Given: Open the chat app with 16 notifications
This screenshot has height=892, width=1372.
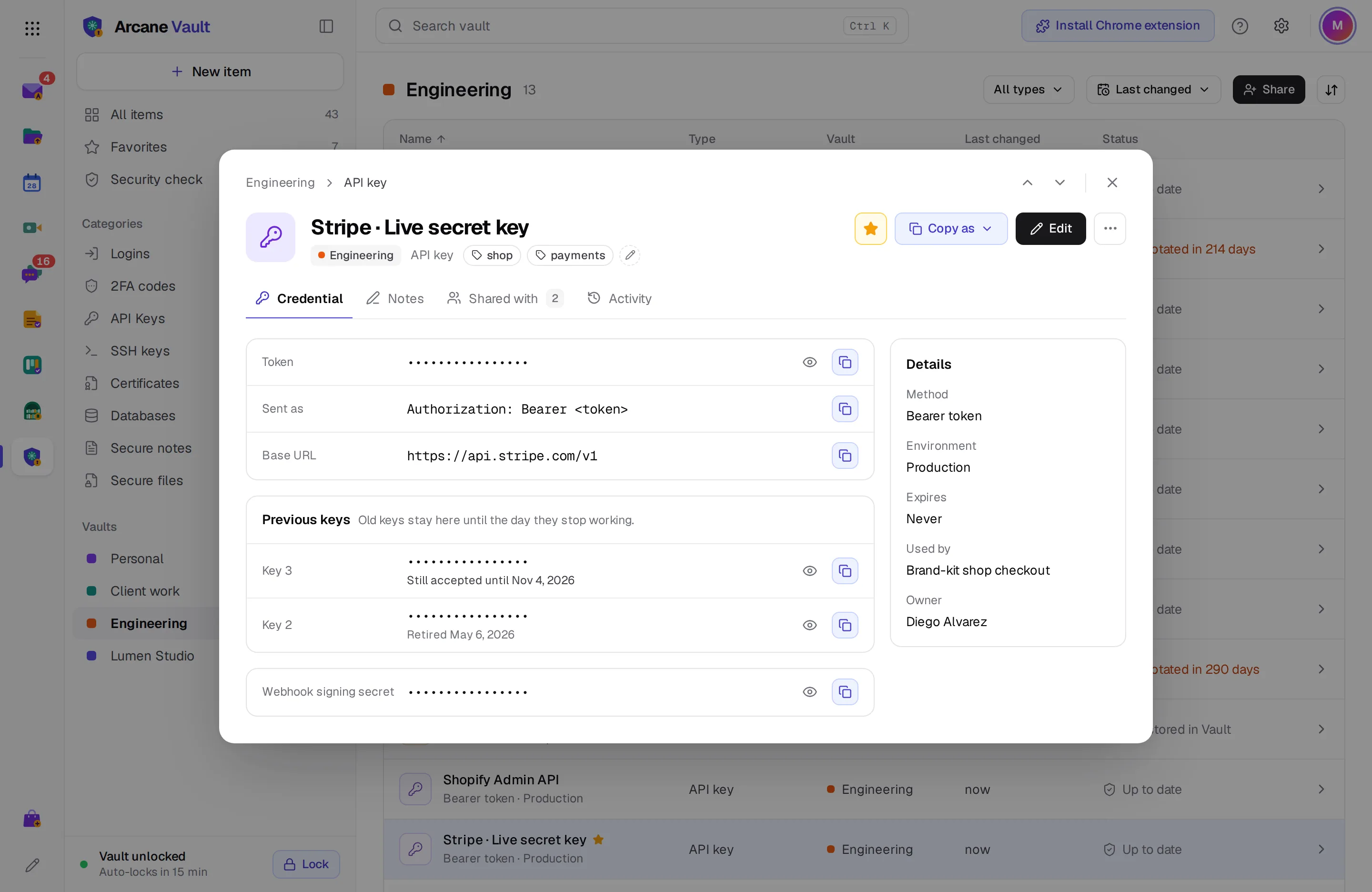Looking at the screenshot, I should point(32,274).
